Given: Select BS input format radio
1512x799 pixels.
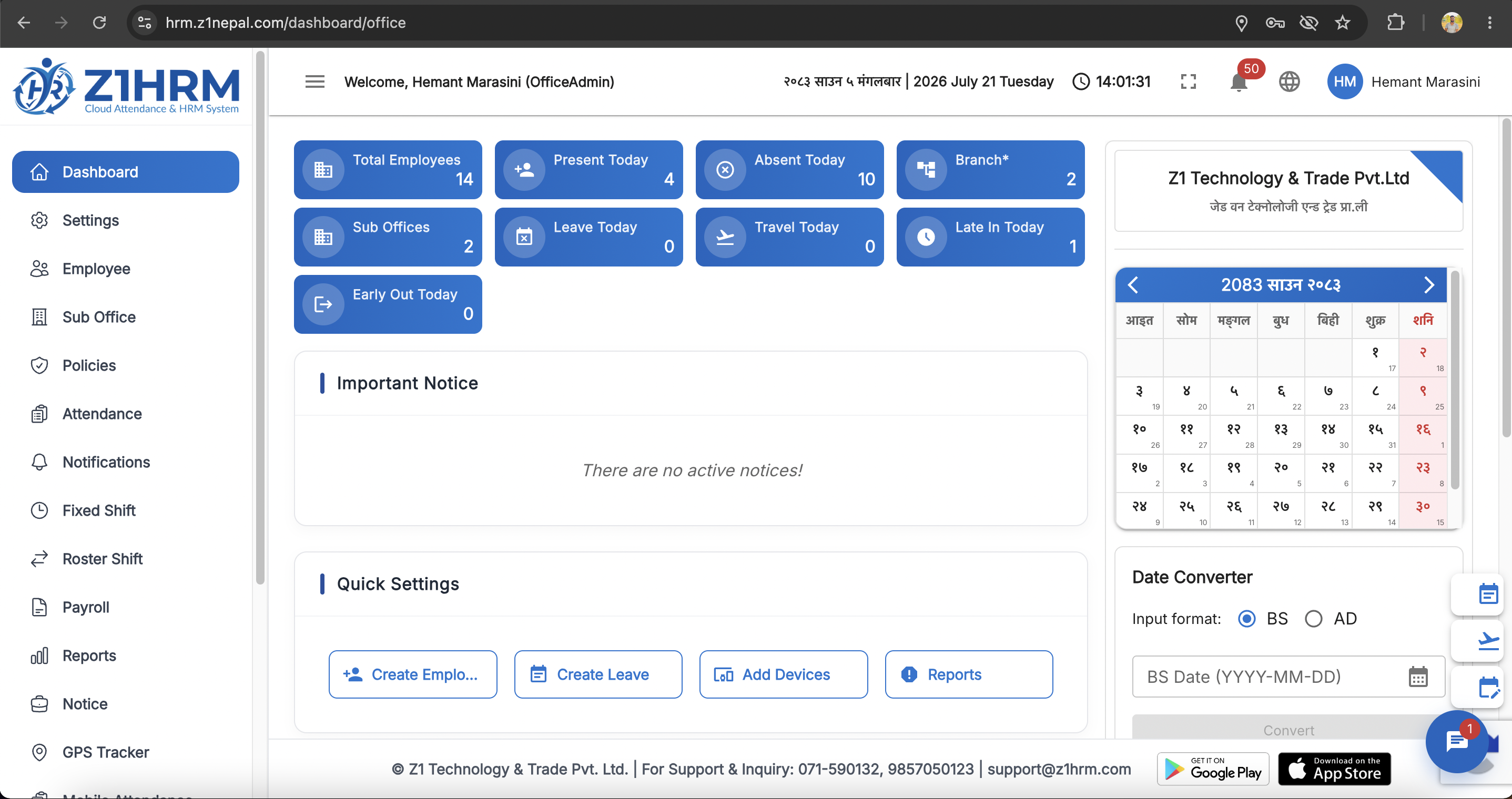Looking at the screenshot, I should pos(1247,619).
